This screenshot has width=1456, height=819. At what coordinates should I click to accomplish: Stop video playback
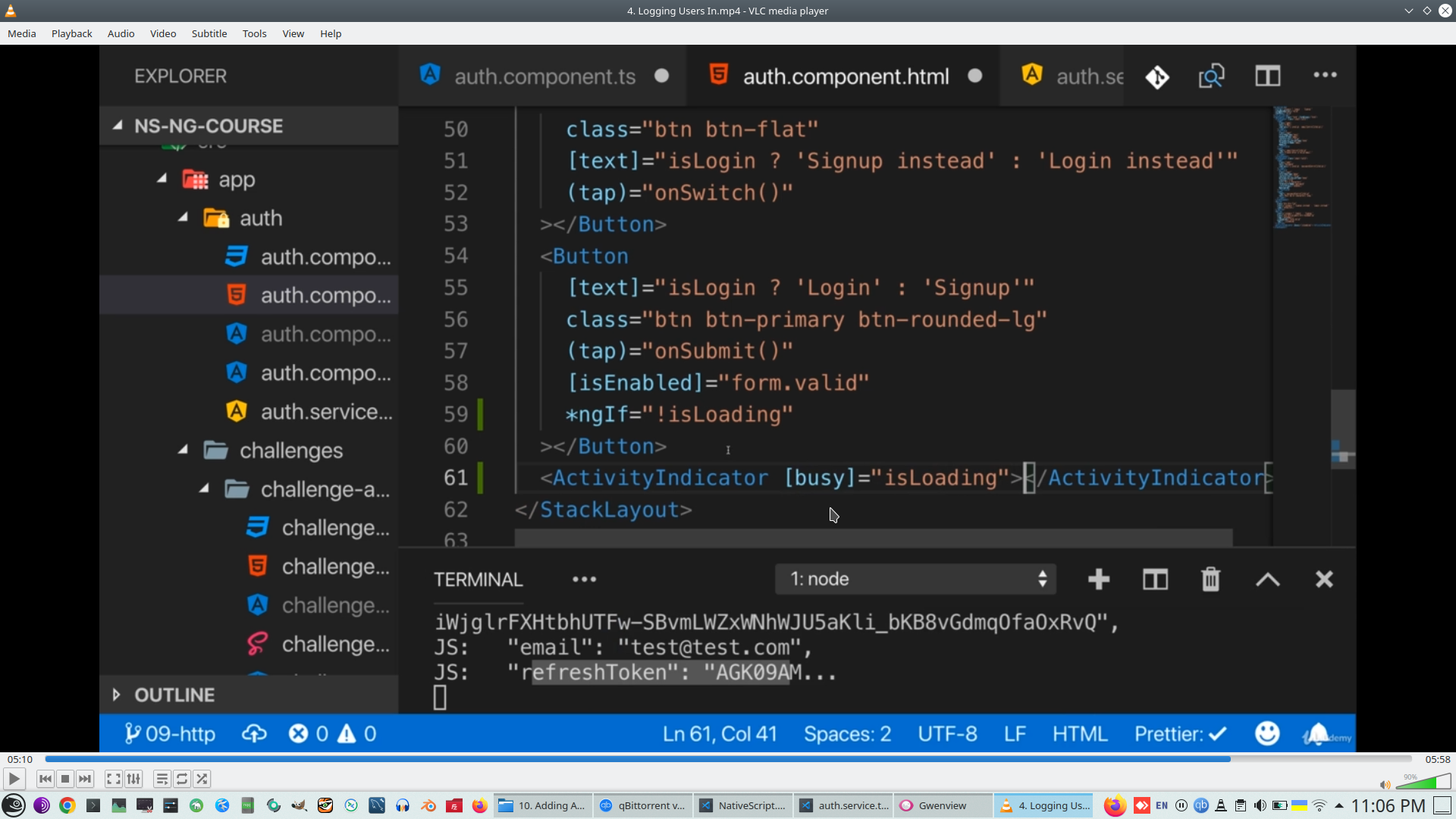click(x=65, y=779)
